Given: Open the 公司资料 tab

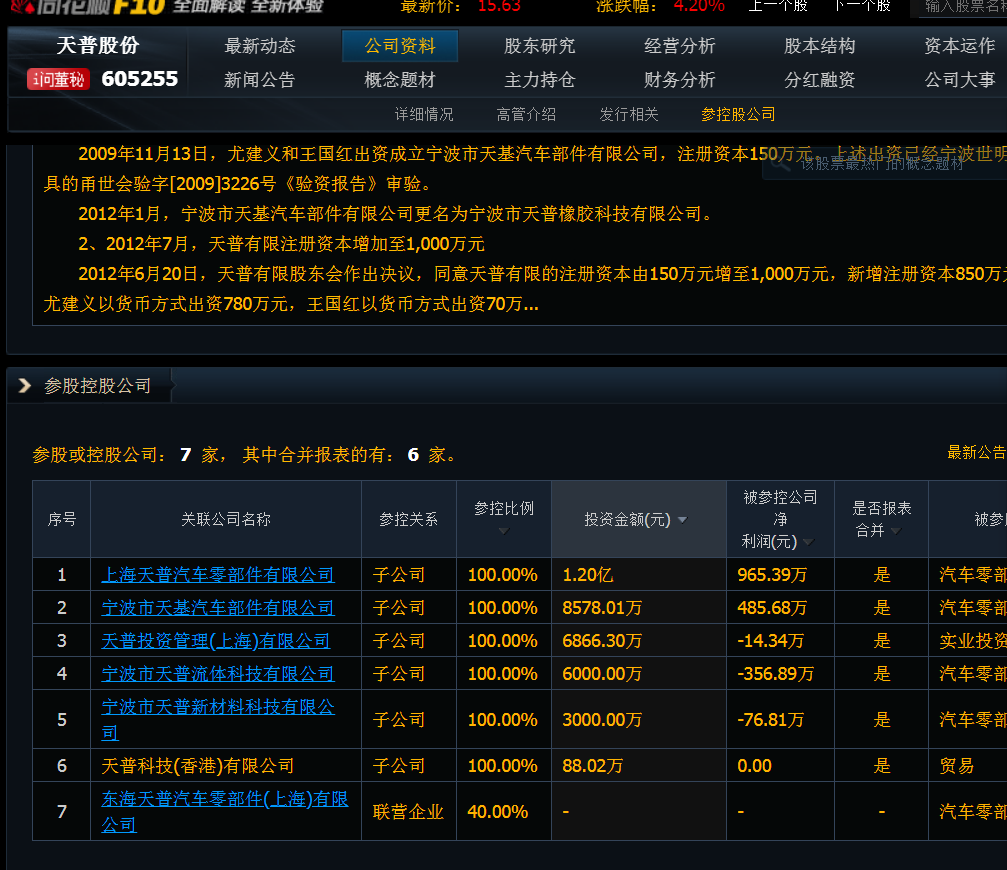Looking at the screenshot, I should click(x=399, y=46).
